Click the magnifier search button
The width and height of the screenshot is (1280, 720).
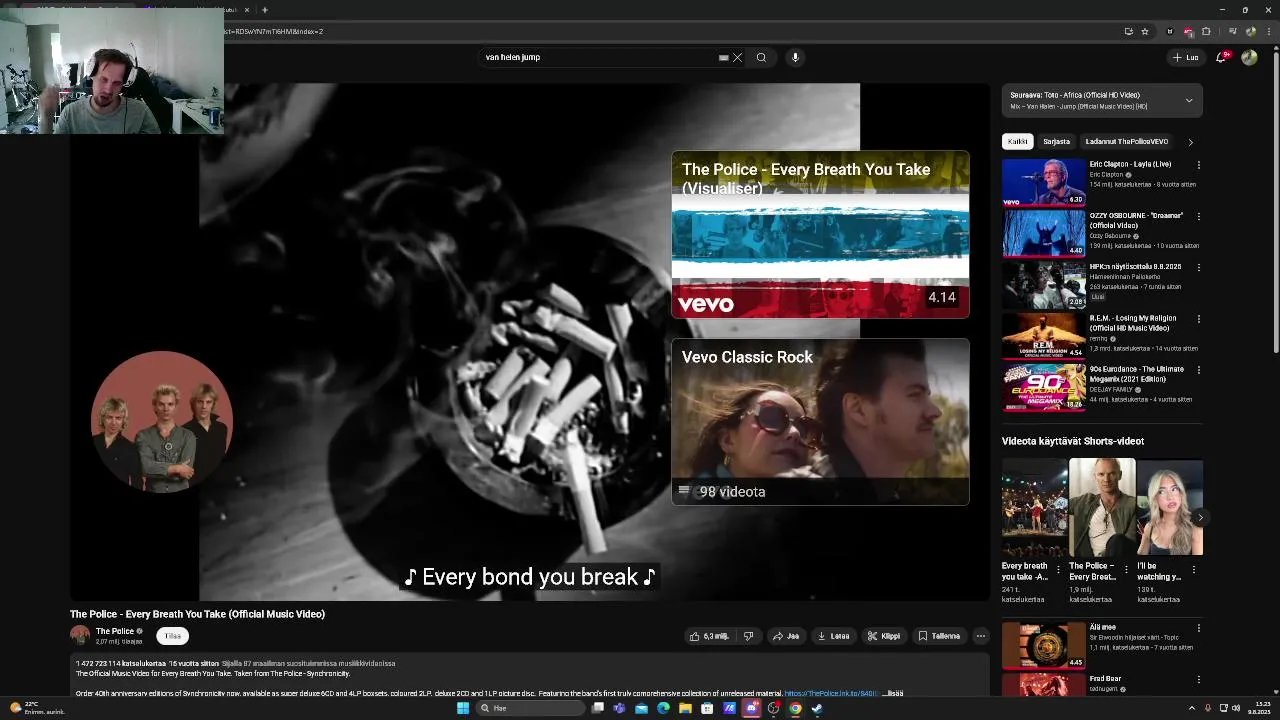761,57
